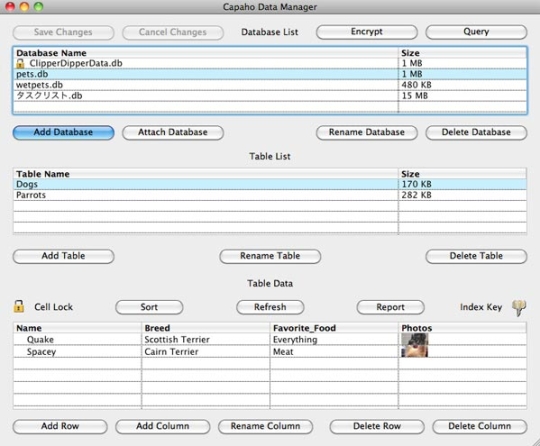This screenshot has width=540, height=446.
Task: Click the Delete Row button
Action: point(377,426)
